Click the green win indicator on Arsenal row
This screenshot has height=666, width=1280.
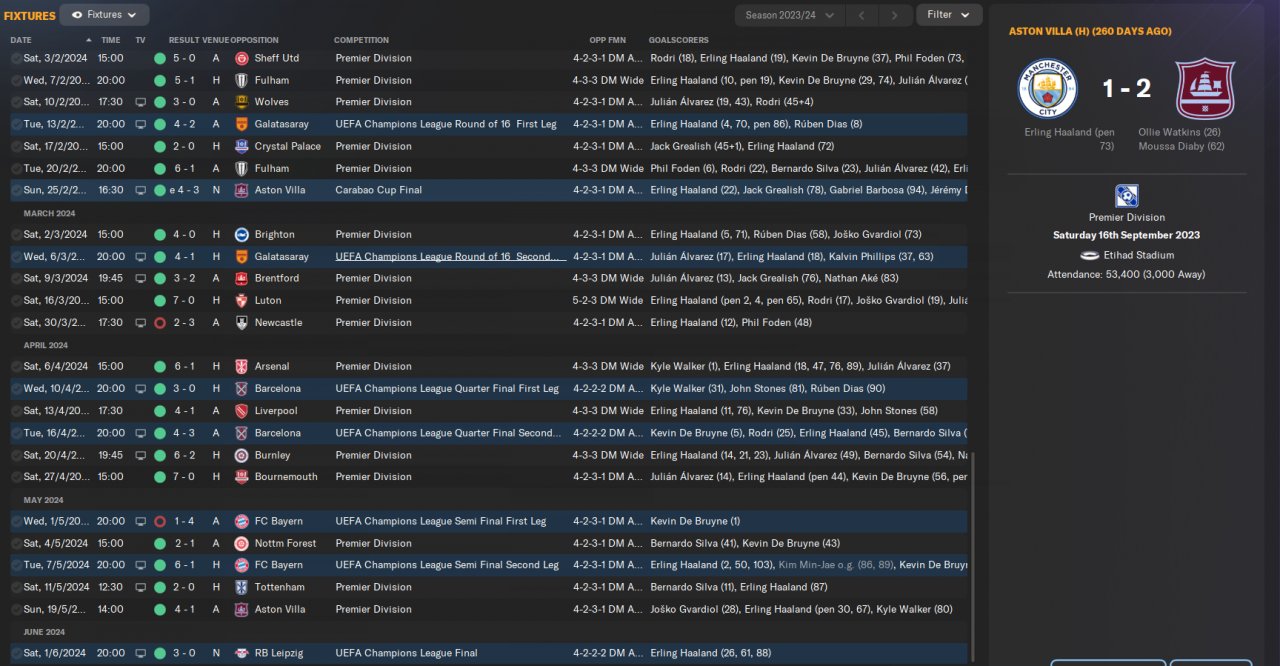(160, 367)
